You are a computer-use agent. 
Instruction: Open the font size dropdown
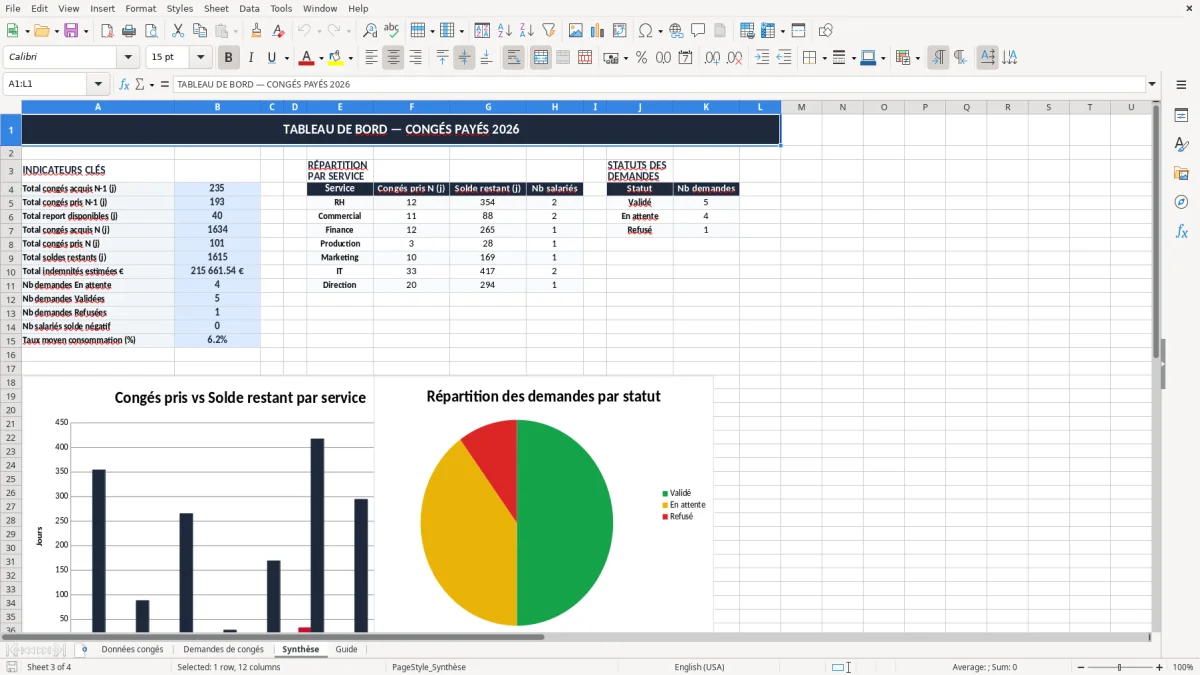(x=201, y=58)
